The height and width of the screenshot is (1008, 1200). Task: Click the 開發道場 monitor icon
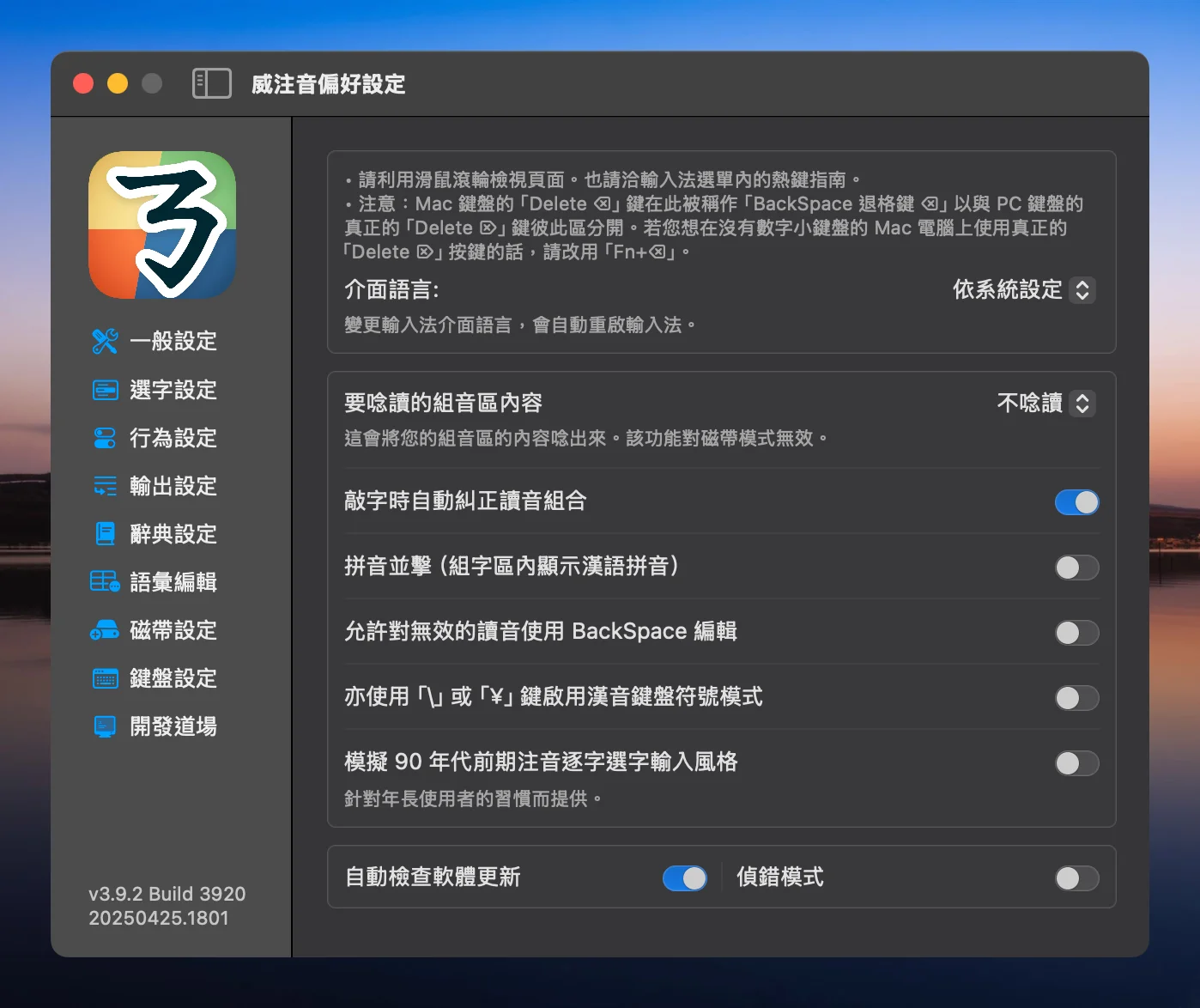(105, 726)
